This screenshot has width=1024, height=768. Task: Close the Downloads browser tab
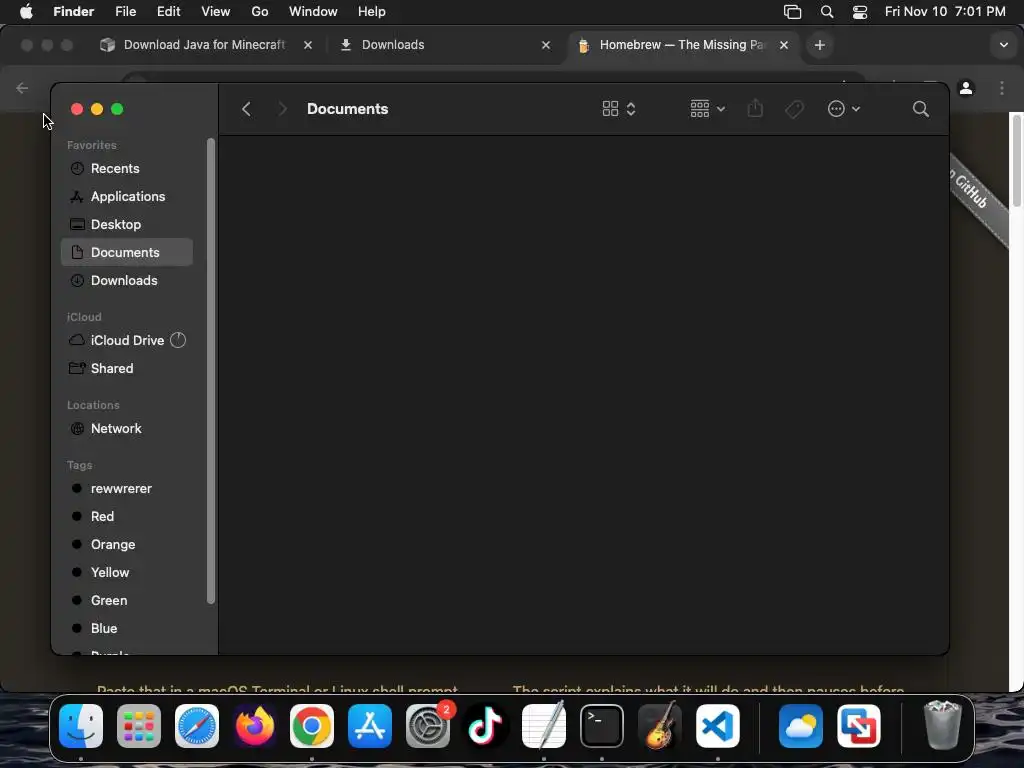pos(546,45)
